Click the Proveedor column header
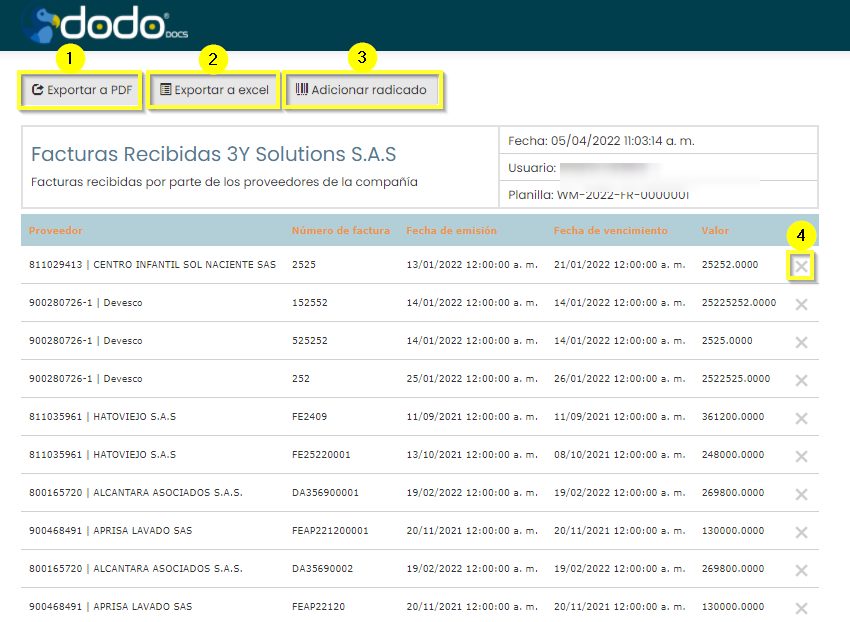The height and width of the screenshot is (622, 850). coord(55,230)
